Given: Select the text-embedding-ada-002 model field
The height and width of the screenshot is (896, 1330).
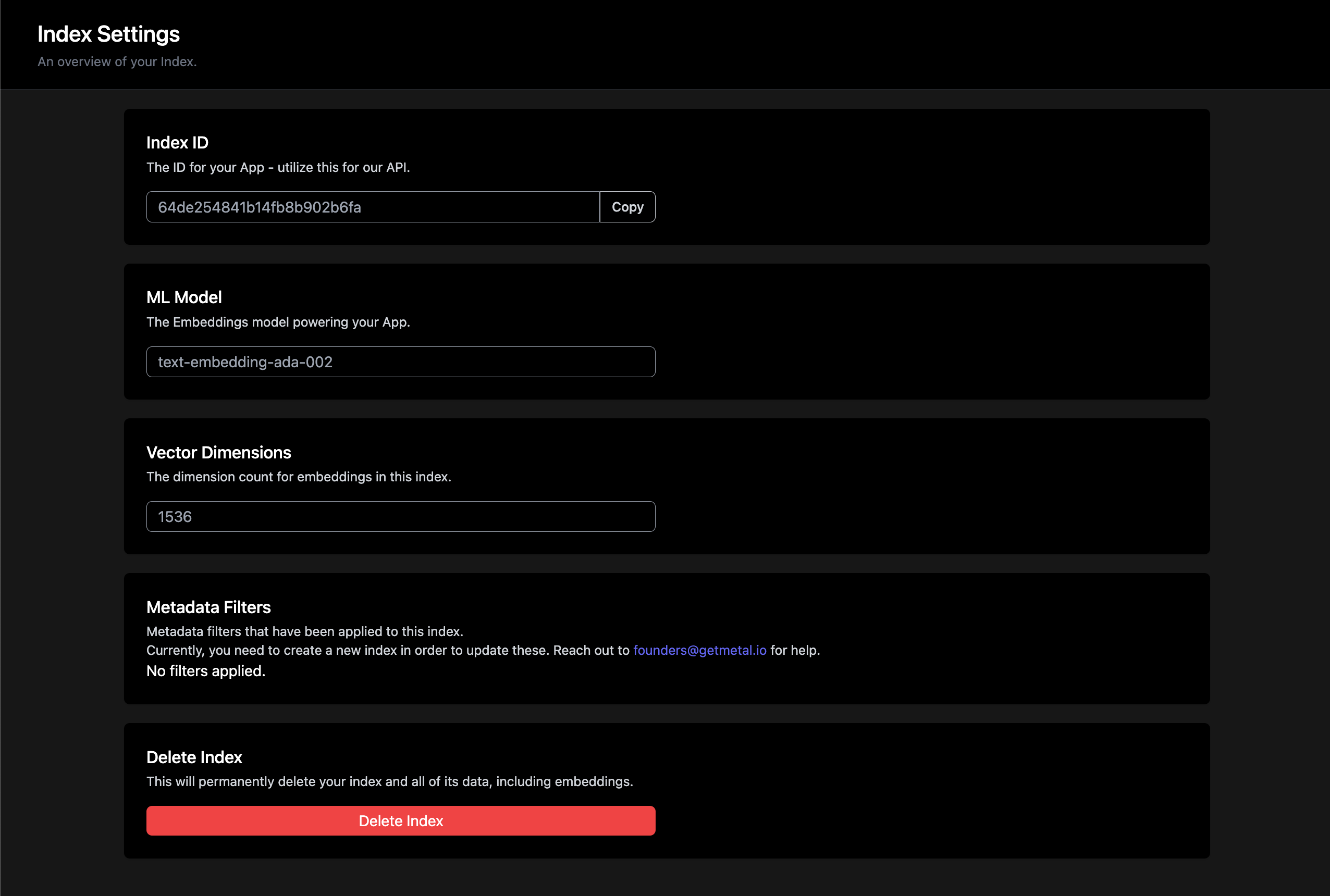Looking at the screenshot, I should [400, 362].
